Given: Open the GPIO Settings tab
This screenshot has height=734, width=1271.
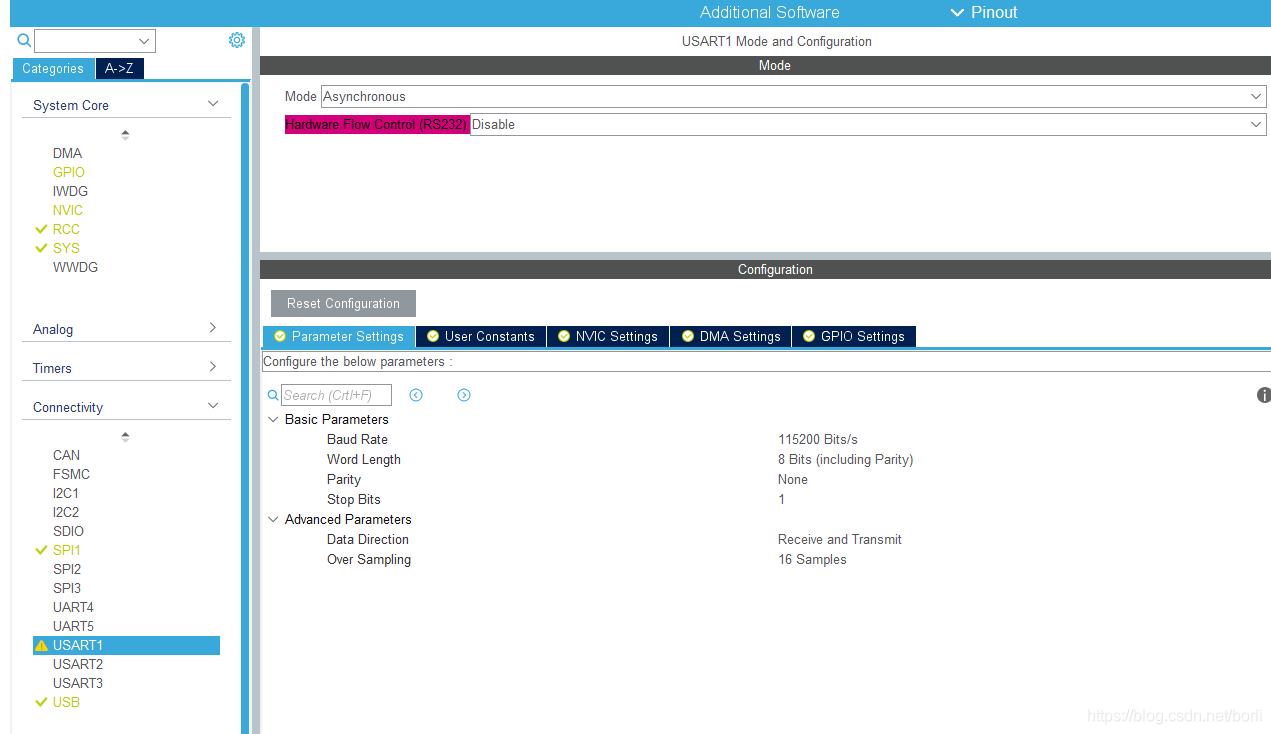Looking at the screenshot, I should 854,336.
